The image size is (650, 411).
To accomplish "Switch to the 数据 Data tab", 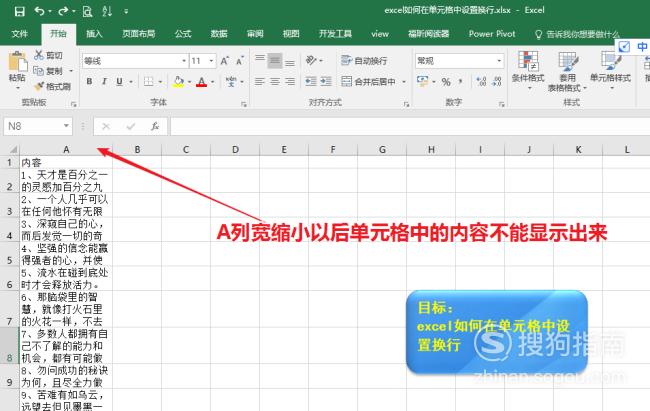I will pos(219,34).
